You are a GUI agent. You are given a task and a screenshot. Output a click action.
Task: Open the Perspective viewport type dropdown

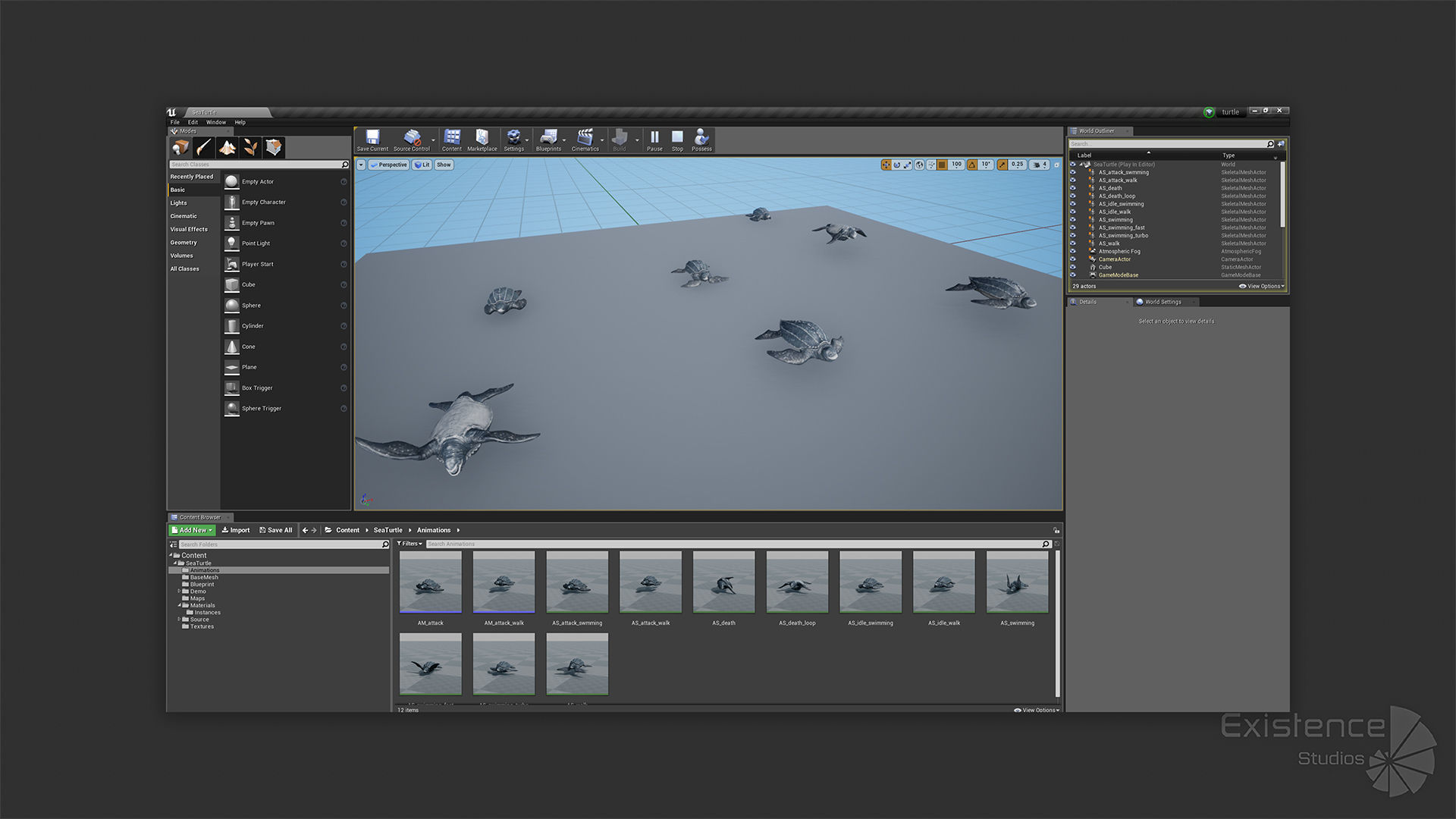(388, 165)
